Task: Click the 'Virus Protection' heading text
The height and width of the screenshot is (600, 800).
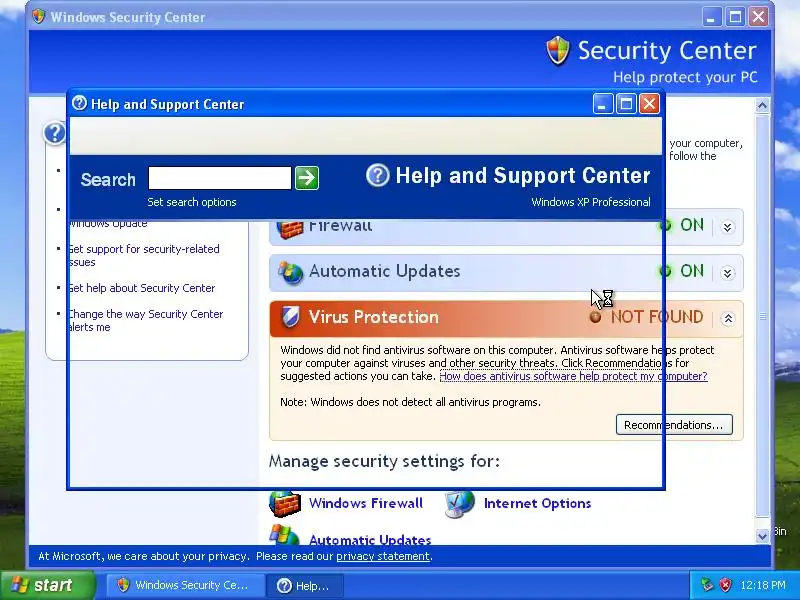Action: (373, 317)
